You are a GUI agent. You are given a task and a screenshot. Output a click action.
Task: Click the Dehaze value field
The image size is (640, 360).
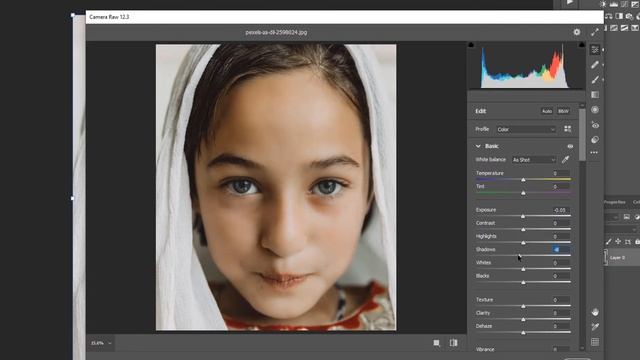560,326
